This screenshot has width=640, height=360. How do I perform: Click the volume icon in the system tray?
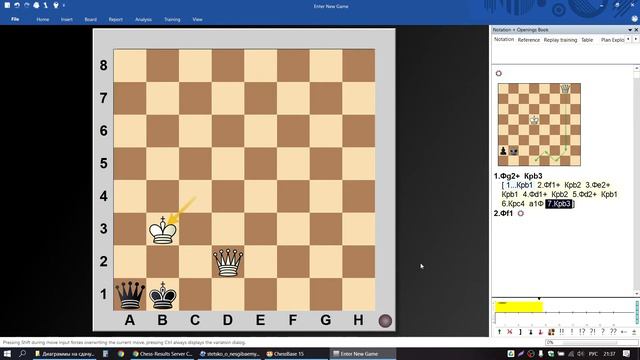click(x=580, y=354)
